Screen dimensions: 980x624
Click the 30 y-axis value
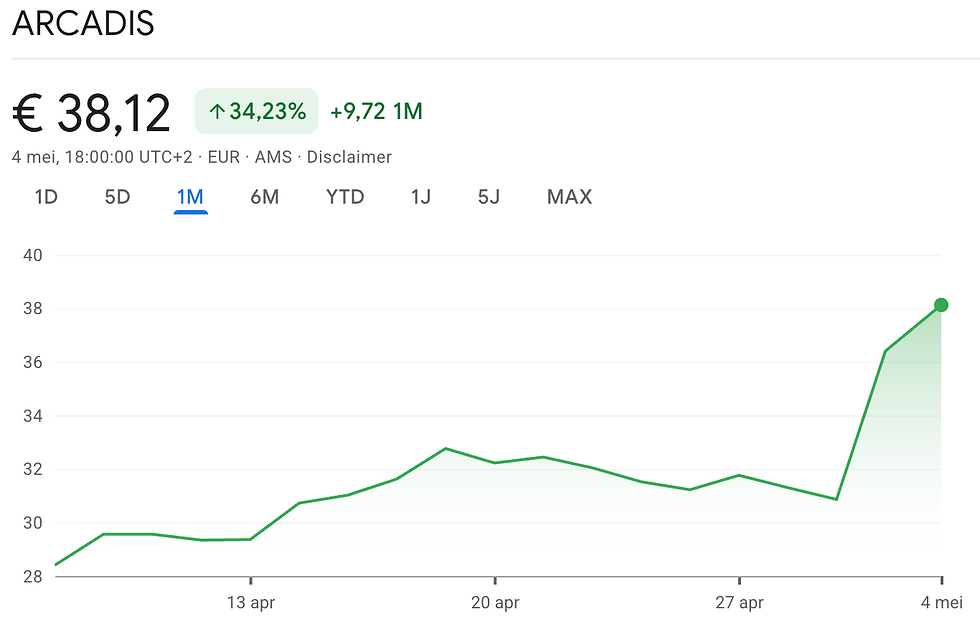(x=32, y=523)
